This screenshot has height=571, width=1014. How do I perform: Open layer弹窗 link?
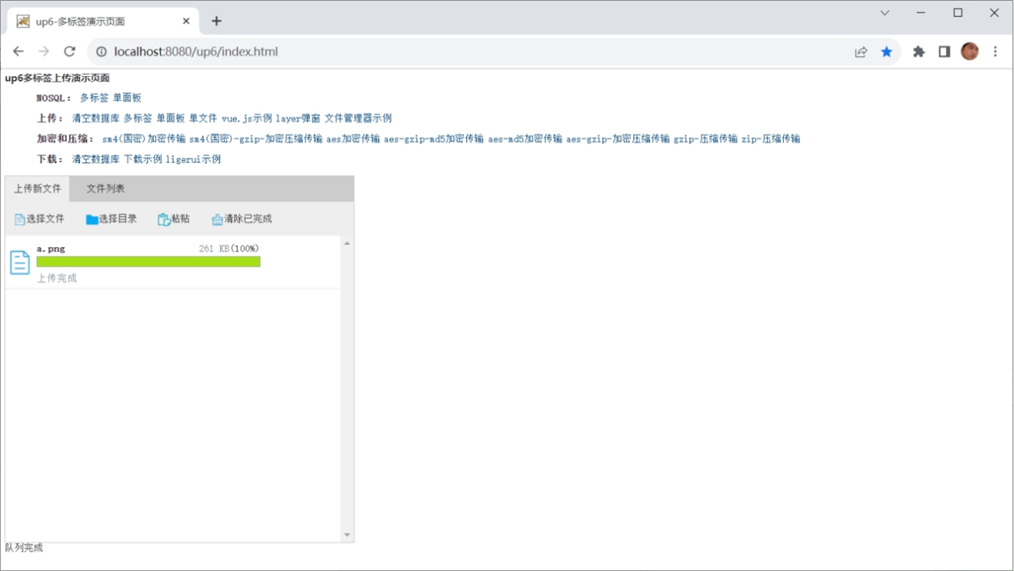click(x=297, y=118)
